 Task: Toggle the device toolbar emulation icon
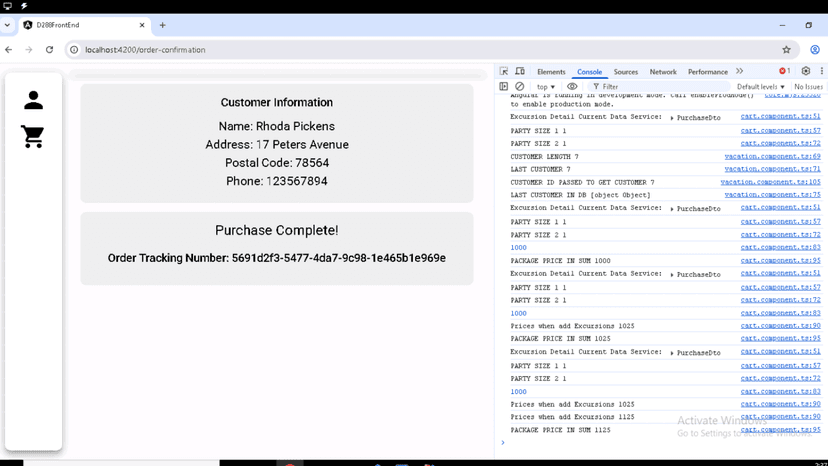[519, 72]
